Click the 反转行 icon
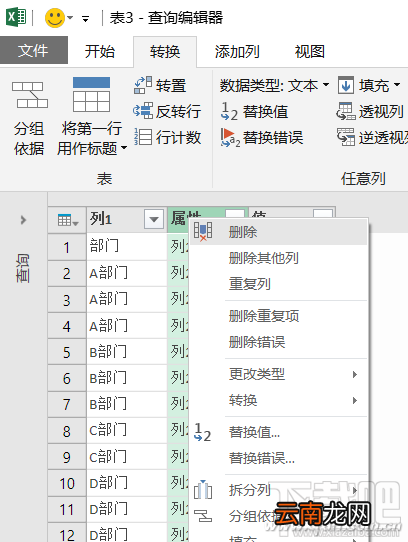This screenshot has width=408, height=542. [143, 111]
